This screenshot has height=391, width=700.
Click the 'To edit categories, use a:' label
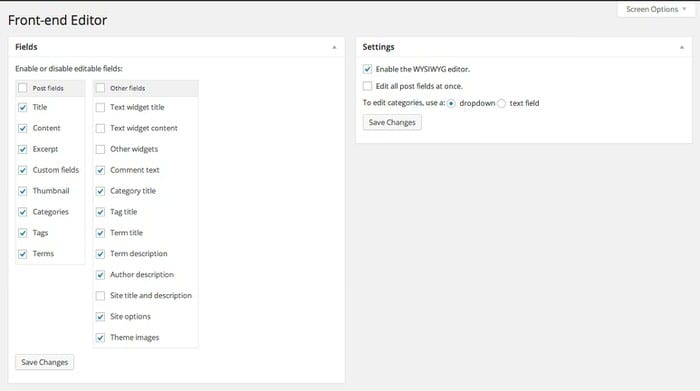pyautogui.click(x=404, y=103)
